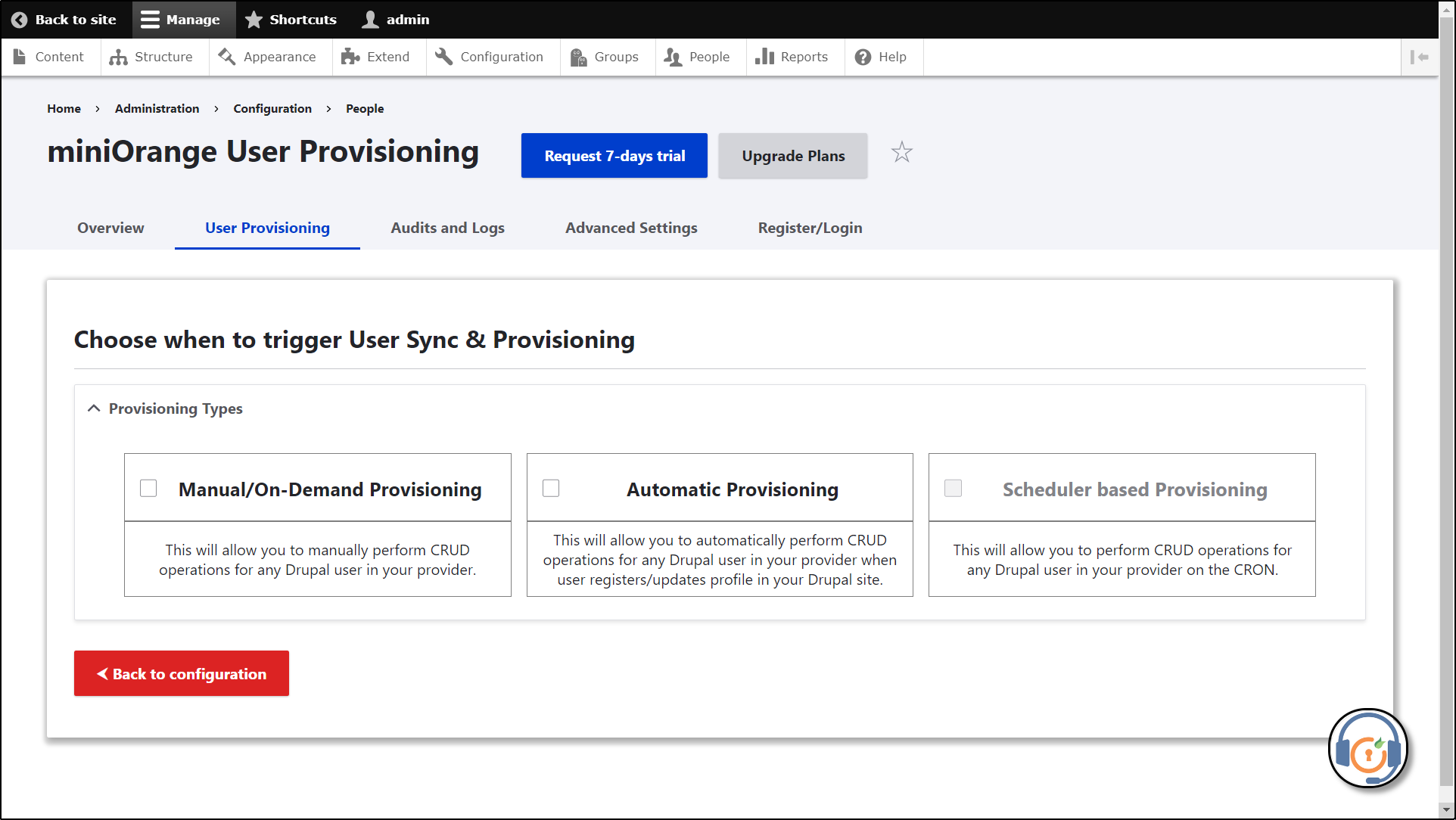1456x820 pixels.
Task: Click the Manual/On-Demand Provisioning heading
Action: coord(330,489)
